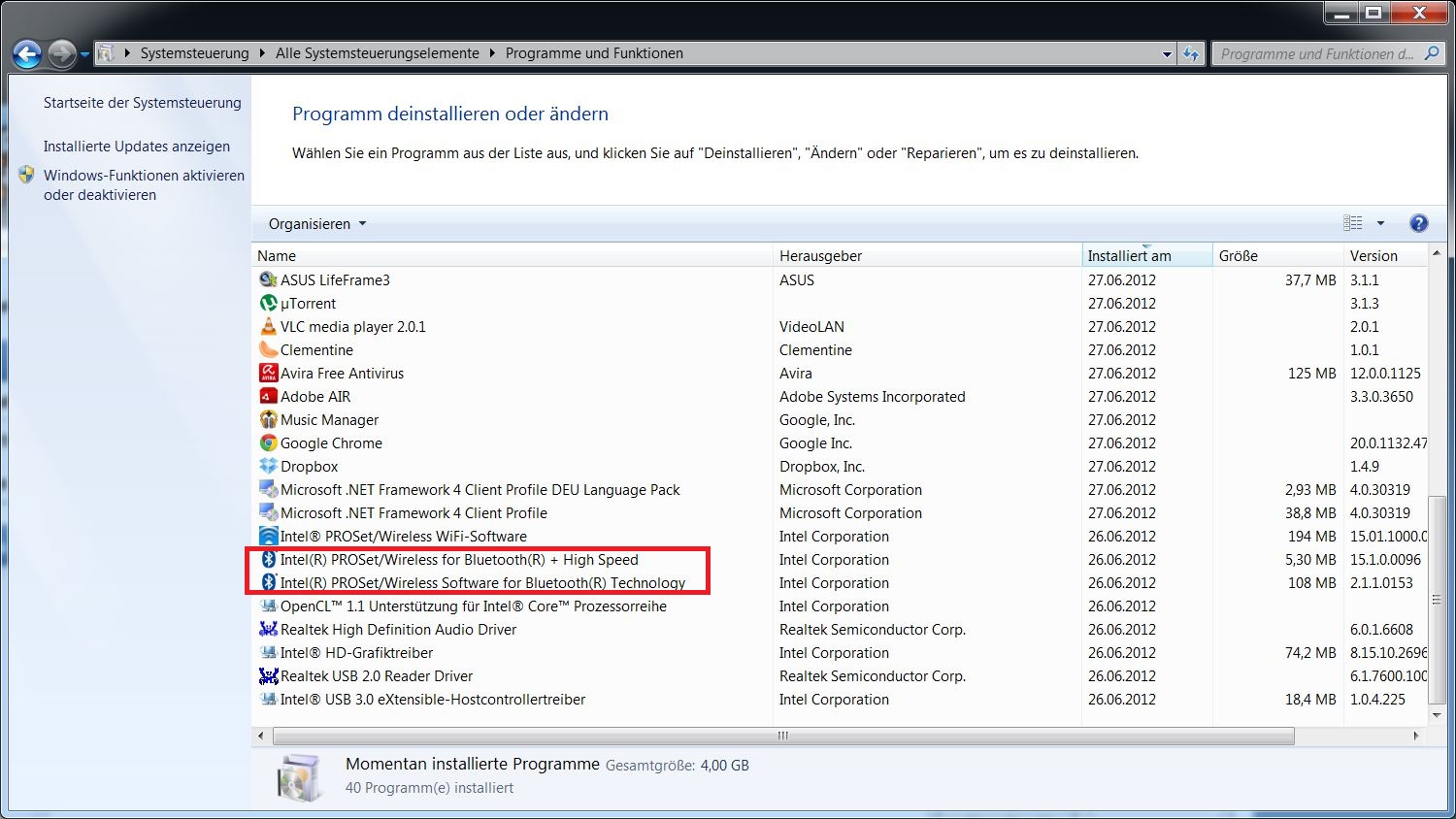Open recent pages dropdown next to forward arrow
This screenshot has height=819, width=1456.
[84, 54]
